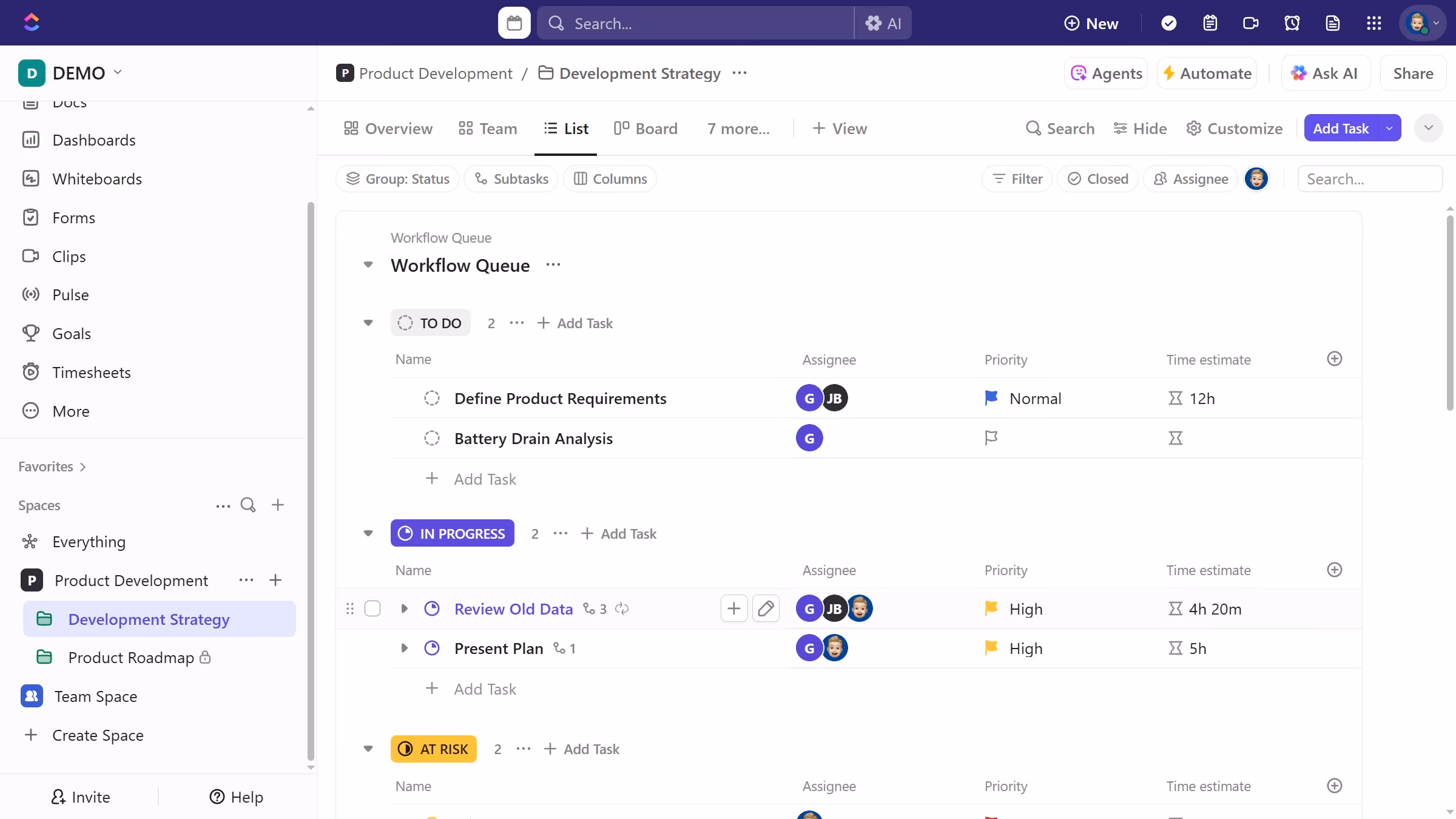Toggle the Assignee filter button
The height and width of the screenshot is (819, 1456).
pyautogui.click(x=1190, y=179)
